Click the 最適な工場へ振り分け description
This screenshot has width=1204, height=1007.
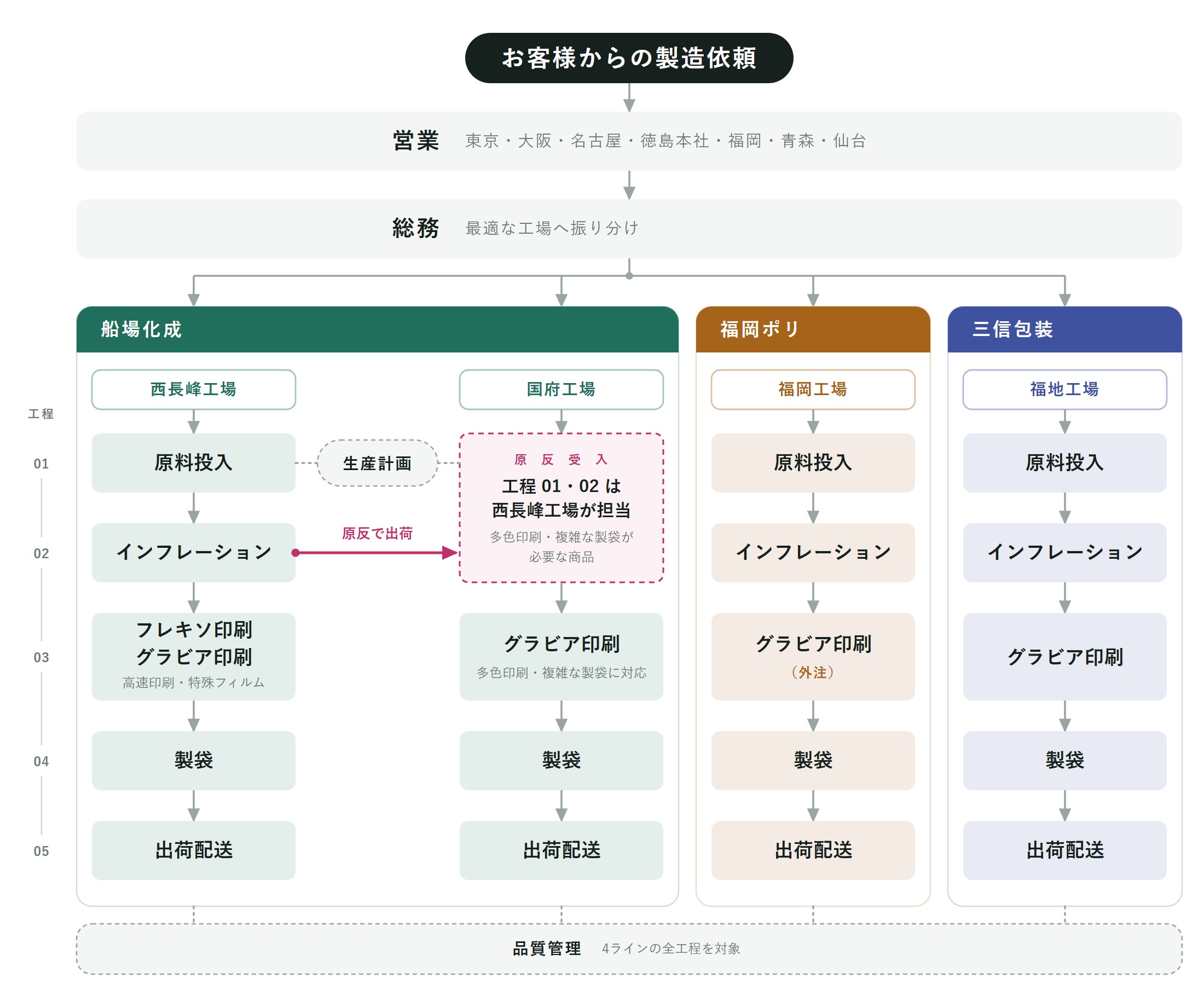click(552, 228)
